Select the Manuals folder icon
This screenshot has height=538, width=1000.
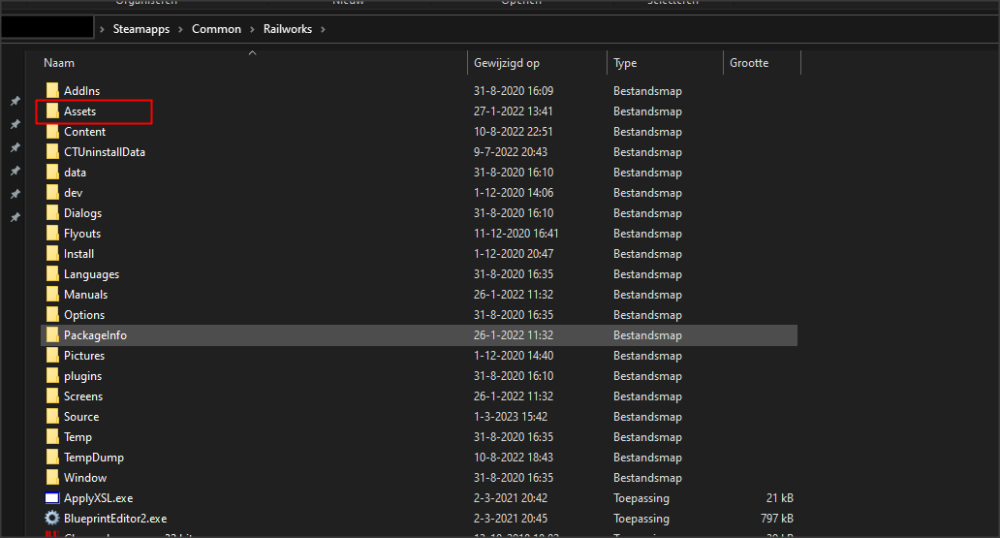pyautogui.click(x=52, y=294)
